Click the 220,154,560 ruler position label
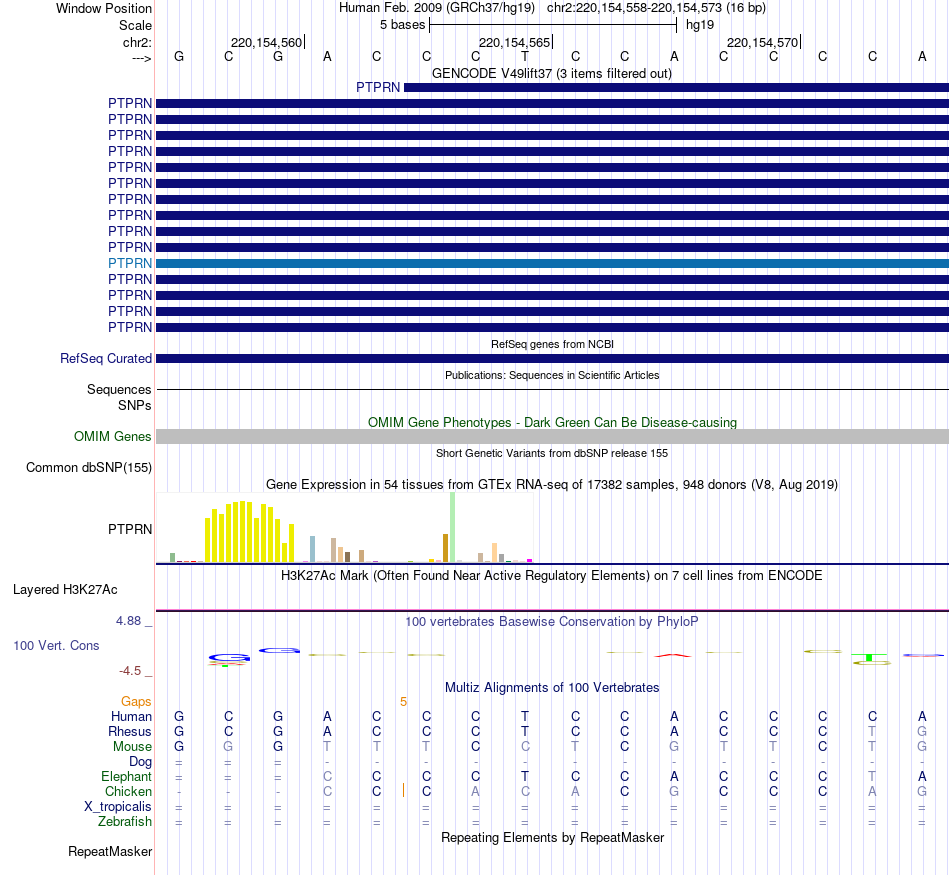 266,42
